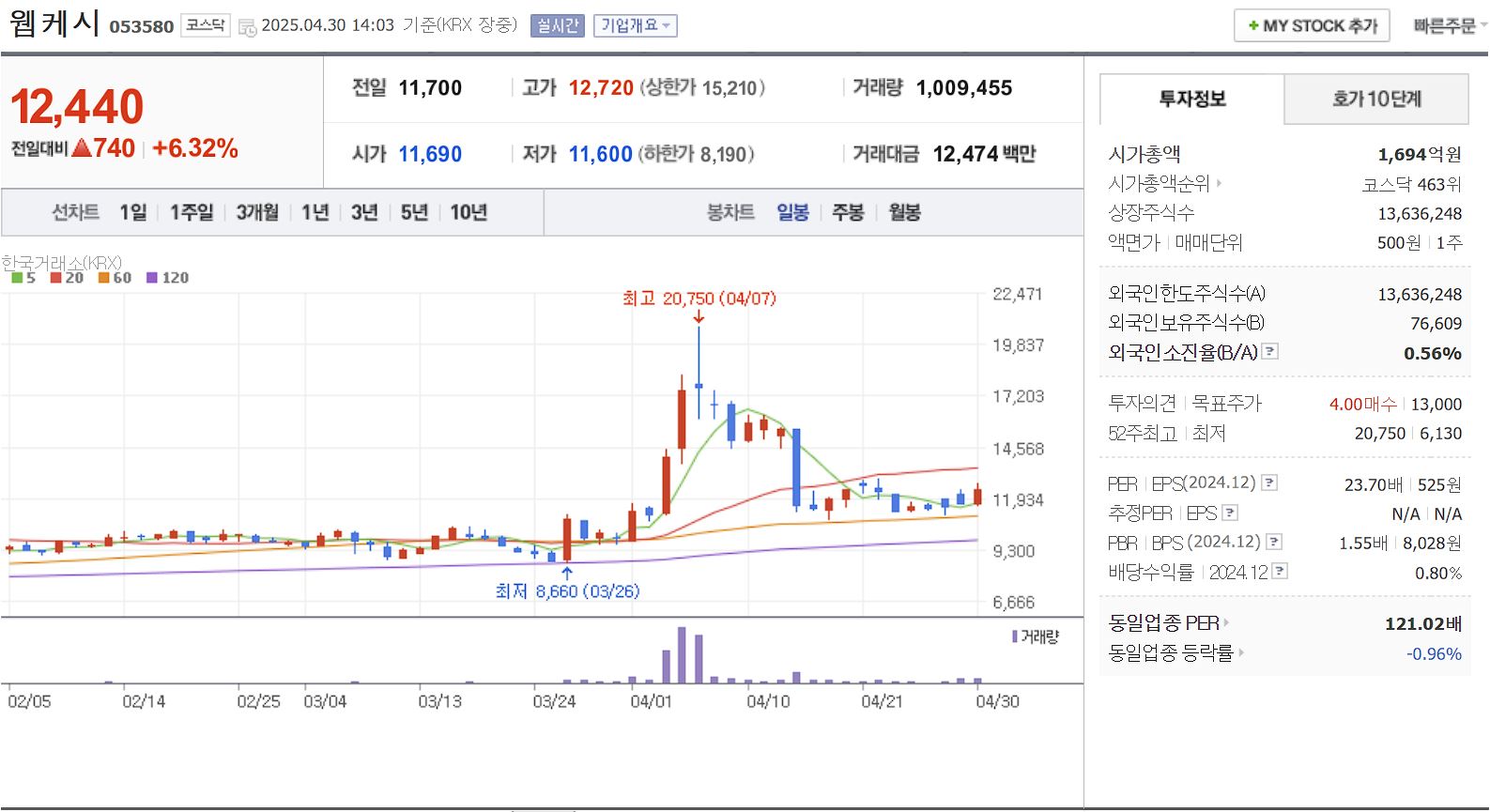Click the stock code 053580
The image size is (1490, 812).
click(x=142, y=27)
